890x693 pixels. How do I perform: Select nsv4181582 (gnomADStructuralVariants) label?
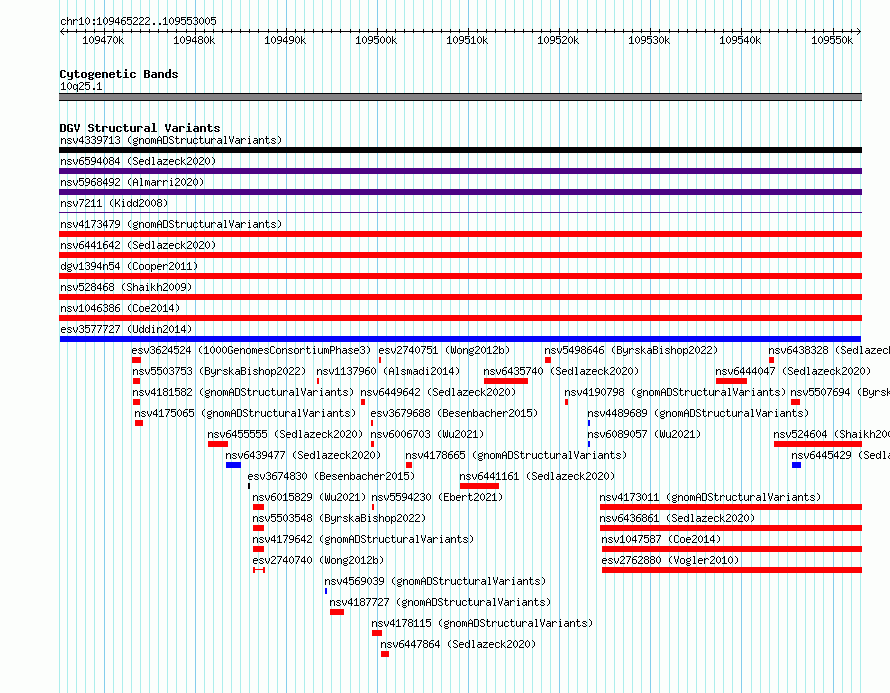click(243, 392)
